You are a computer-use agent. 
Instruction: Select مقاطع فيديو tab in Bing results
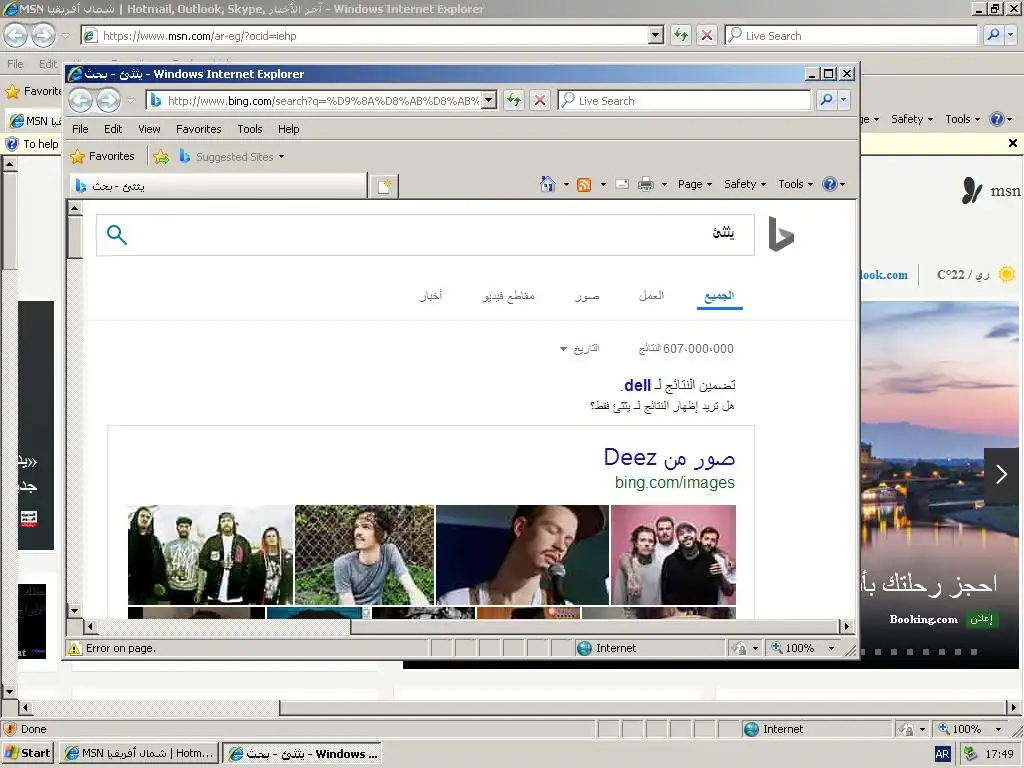click(508, 296)
